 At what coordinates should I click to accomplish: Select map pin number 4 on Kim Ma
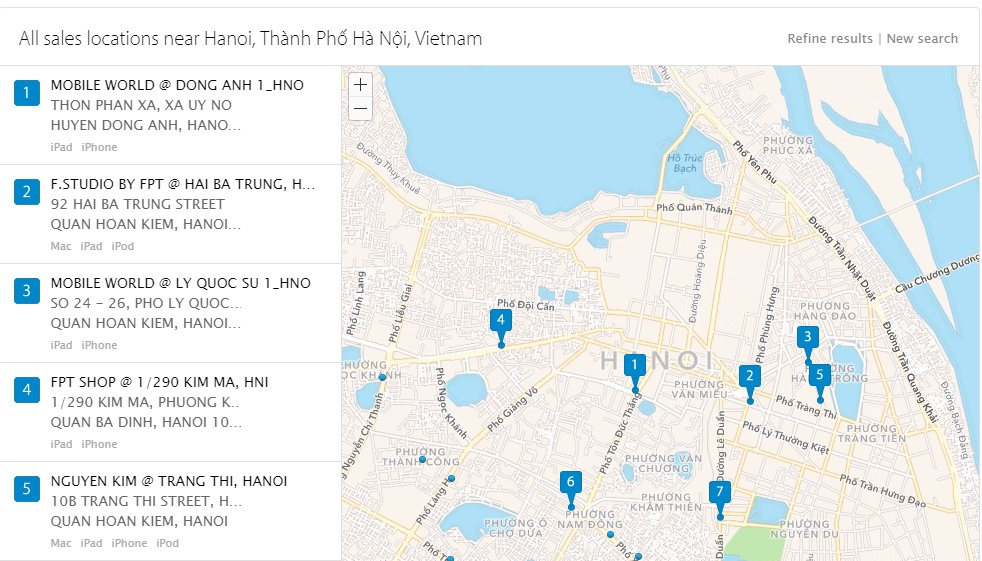click(501, 322)
